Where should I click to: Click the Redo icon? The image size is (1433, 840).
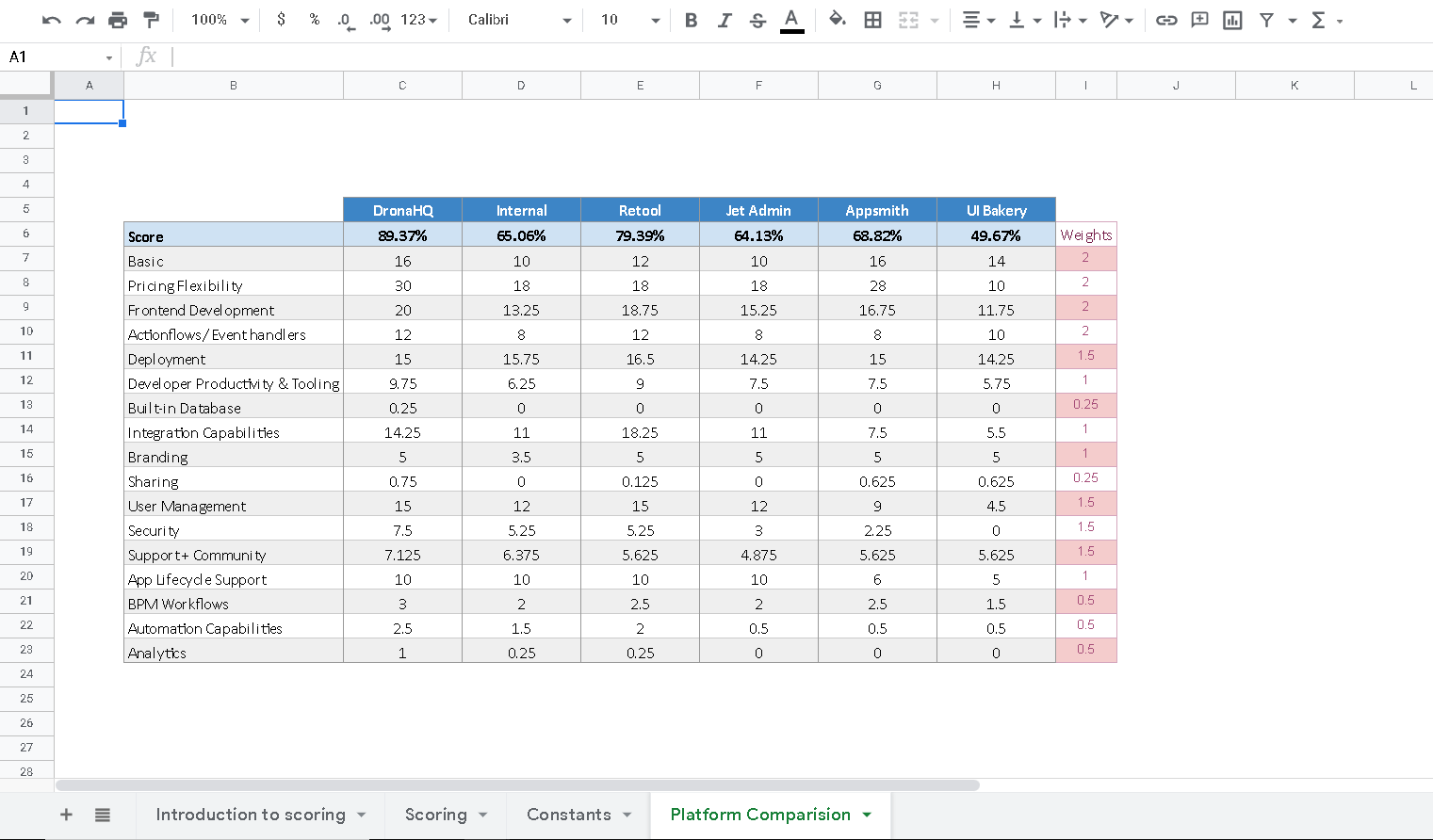tap(85, 20)
